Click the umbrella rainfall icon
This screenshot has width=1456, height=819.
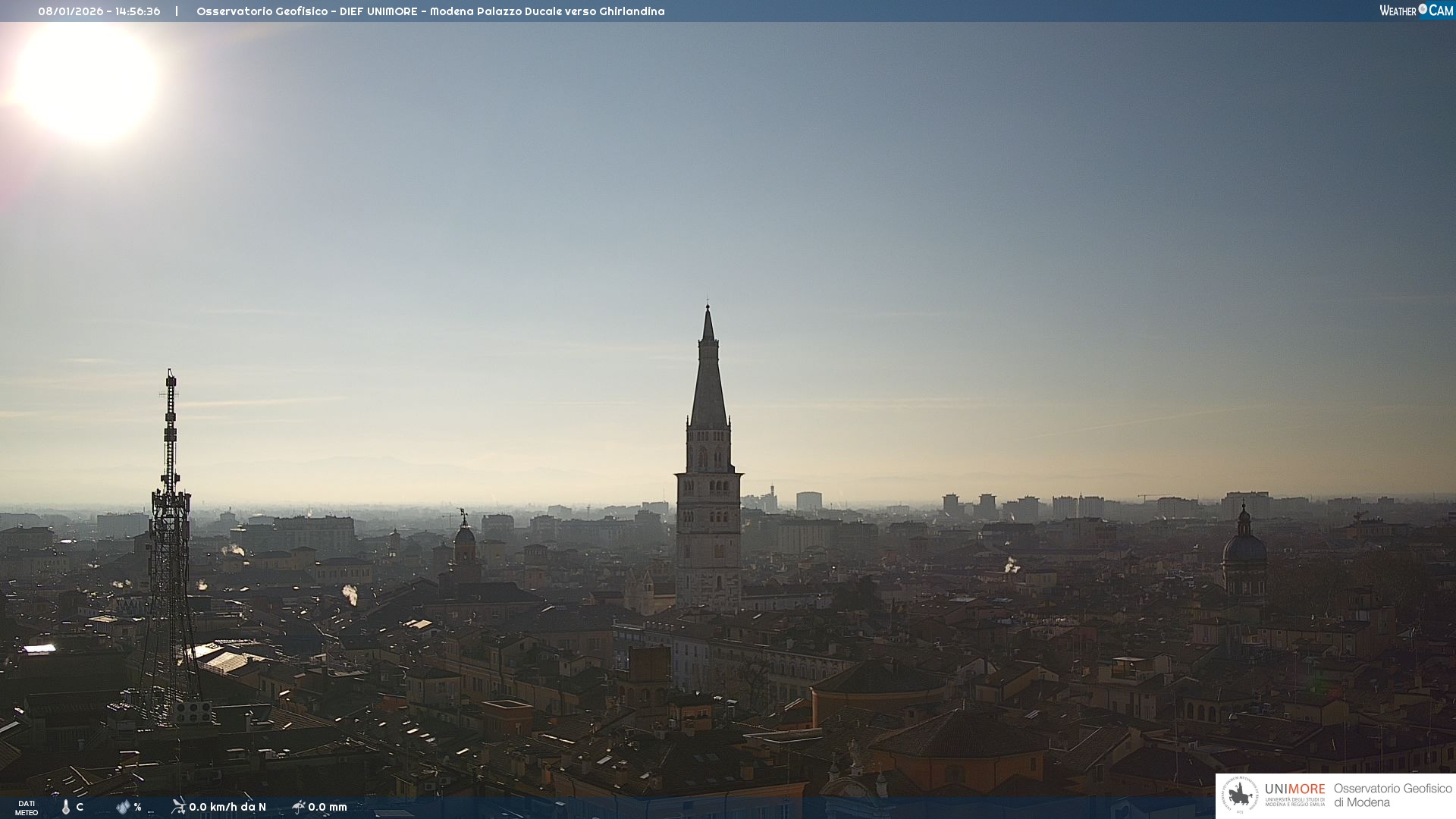pyautogui.click(x=298, y=806)
